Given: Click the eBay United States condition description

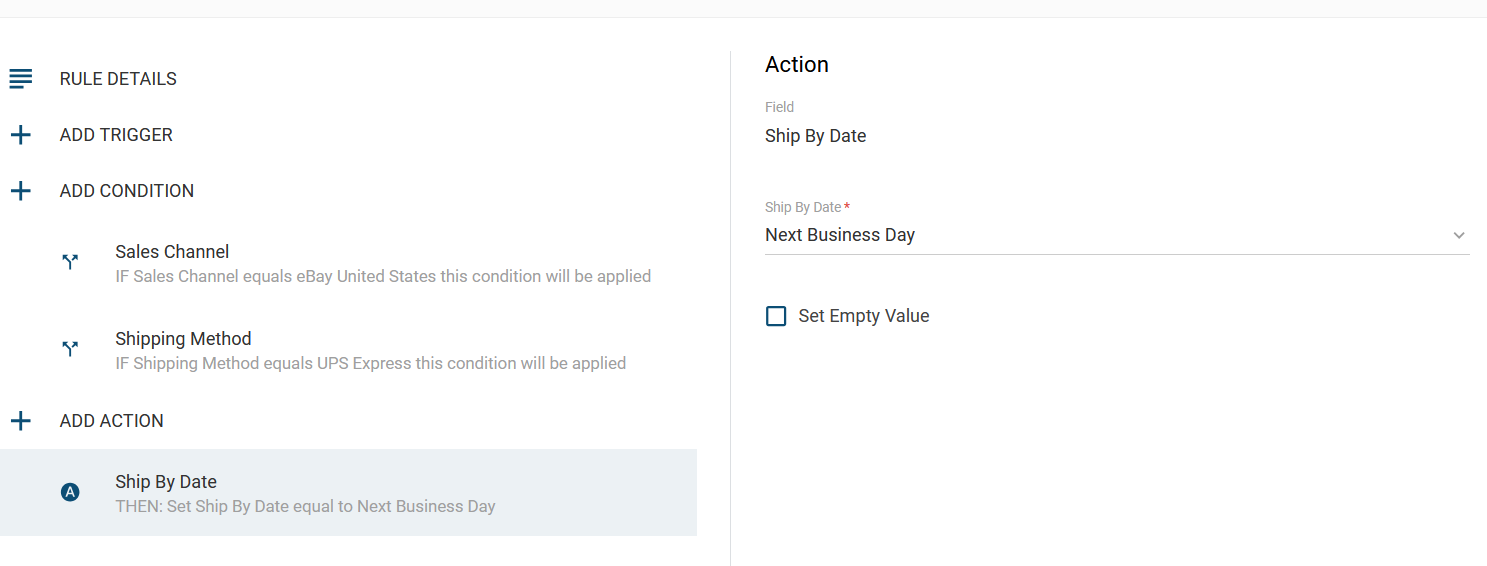Looking at the screenshot, I should pyautogui.click(x=383, y=276).
